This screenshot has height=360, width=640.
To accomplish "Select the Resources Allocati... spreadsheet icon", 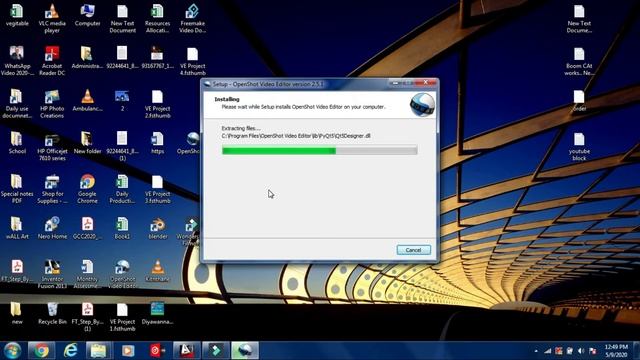I will coord(158,18).
